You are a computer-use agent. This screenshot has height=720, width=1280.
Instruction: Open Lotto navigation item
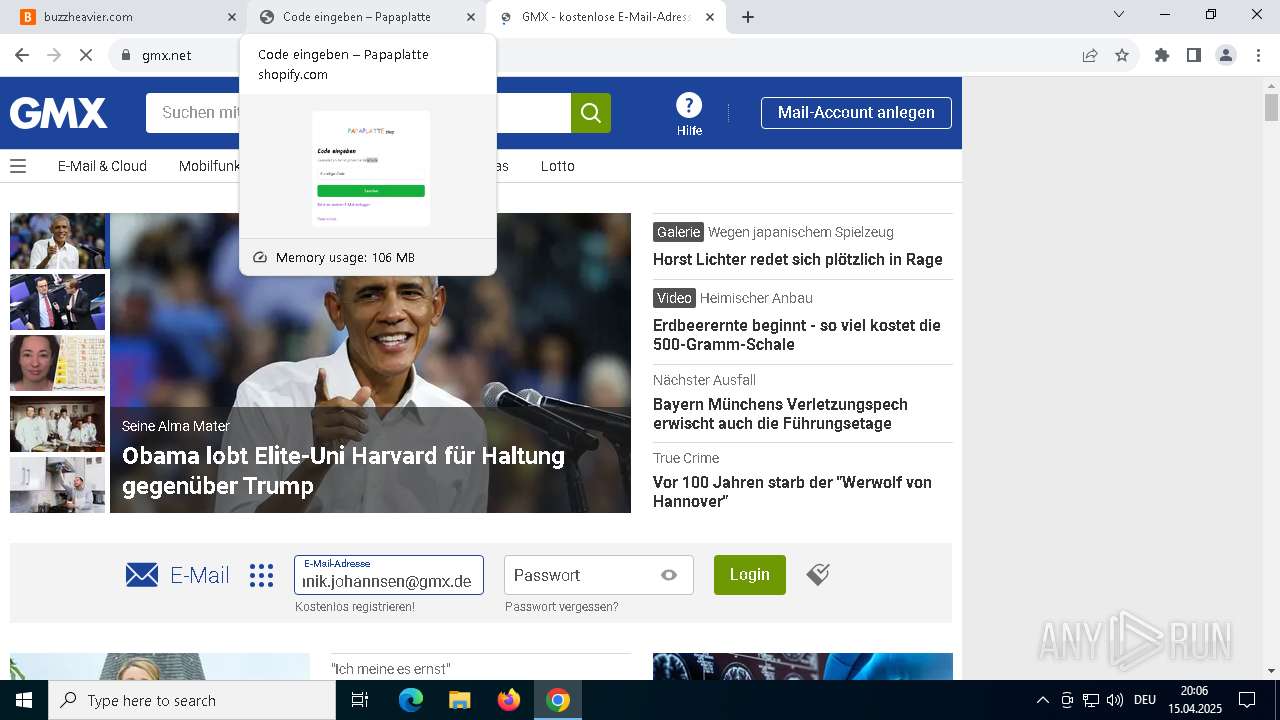(558, 166)
